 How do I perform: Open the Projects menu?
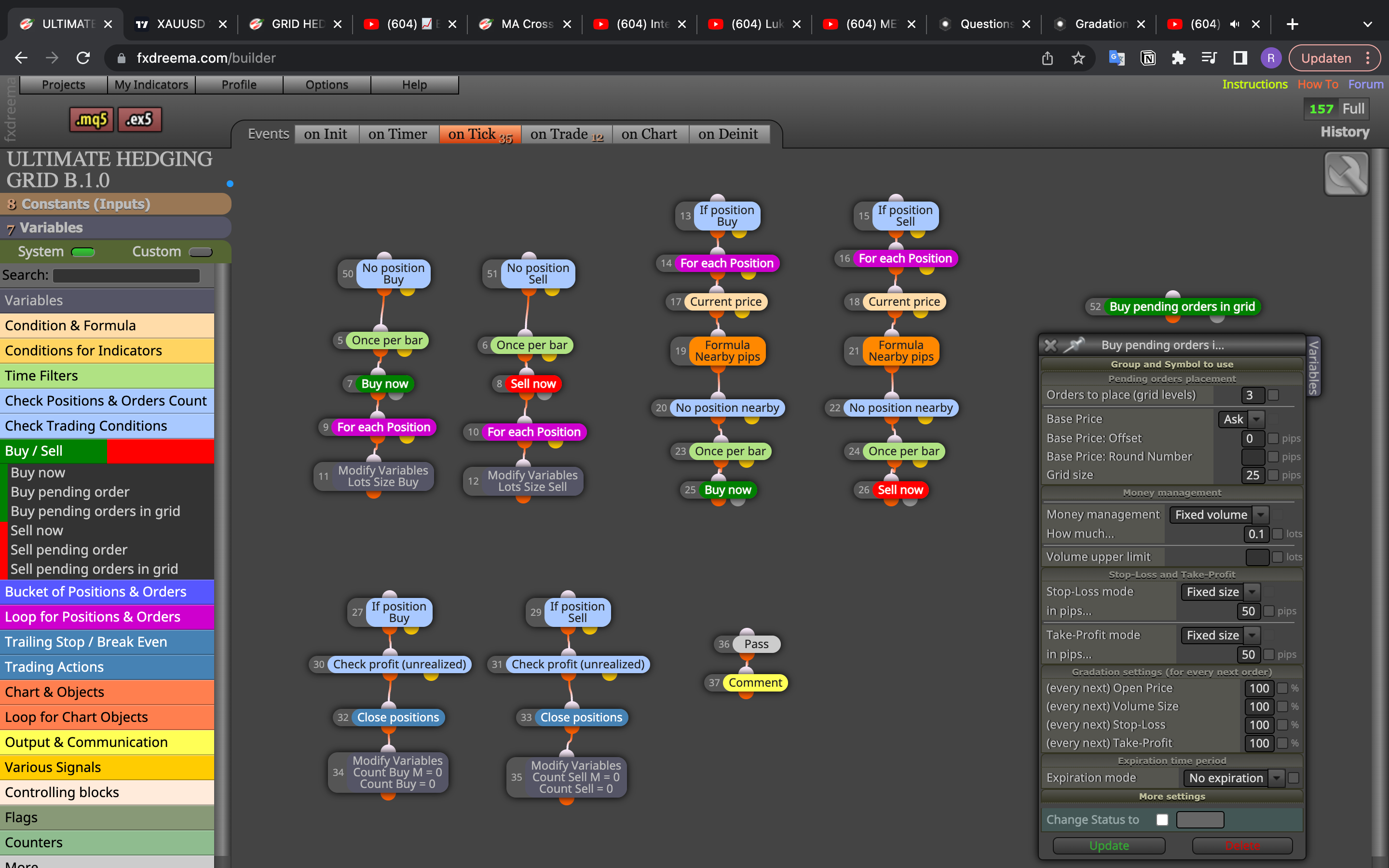click(63, 84)
